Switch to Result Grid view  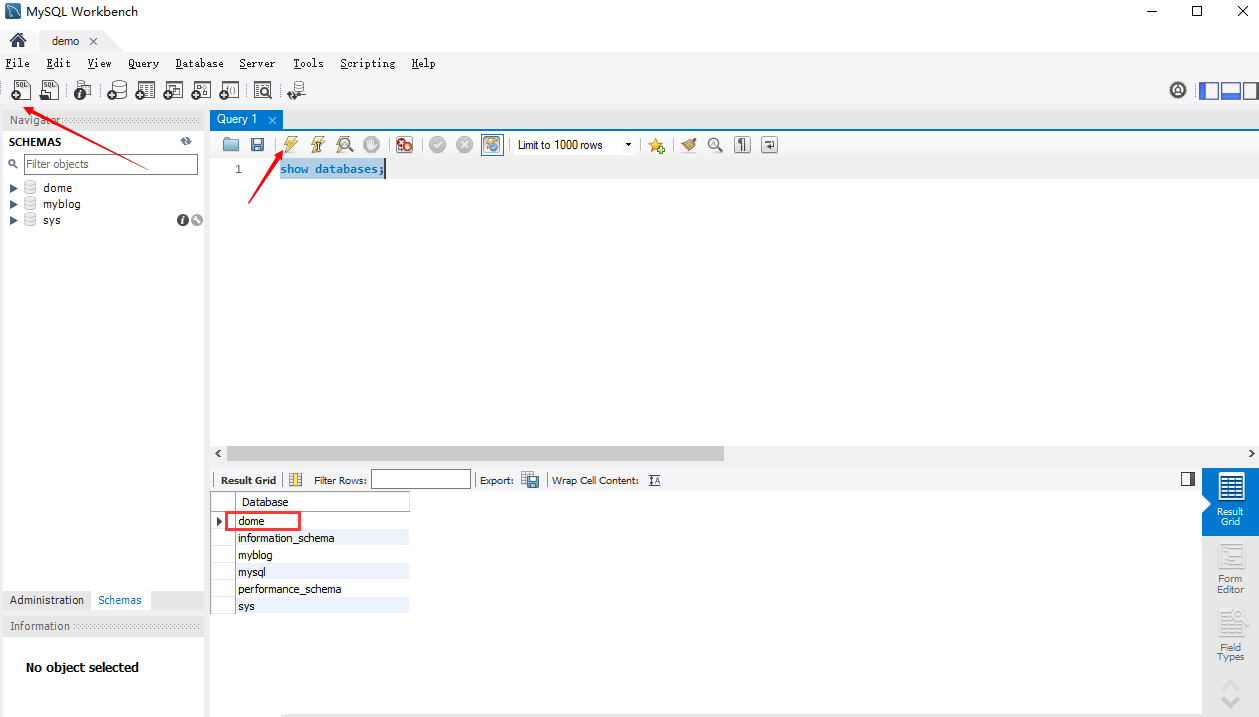pyautogui.click(x=1230, y=500)
